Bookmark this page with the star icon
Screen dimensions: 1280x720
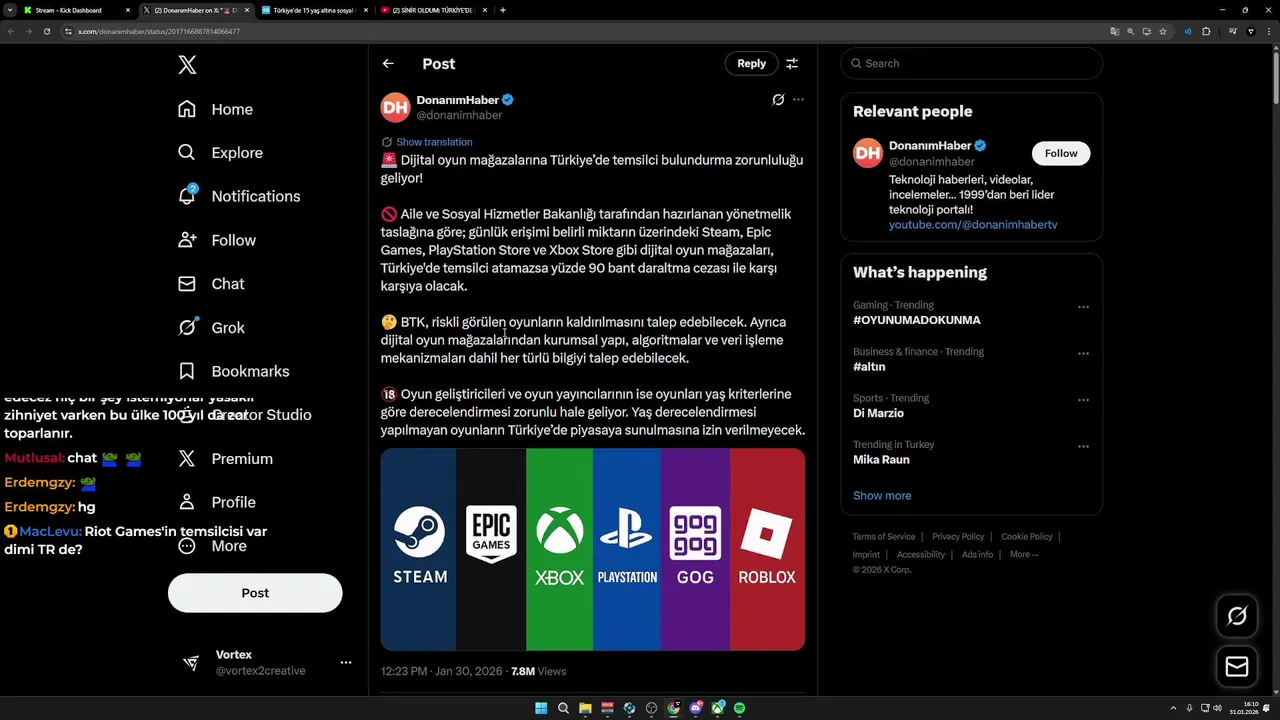click(x=1163, y=31)
